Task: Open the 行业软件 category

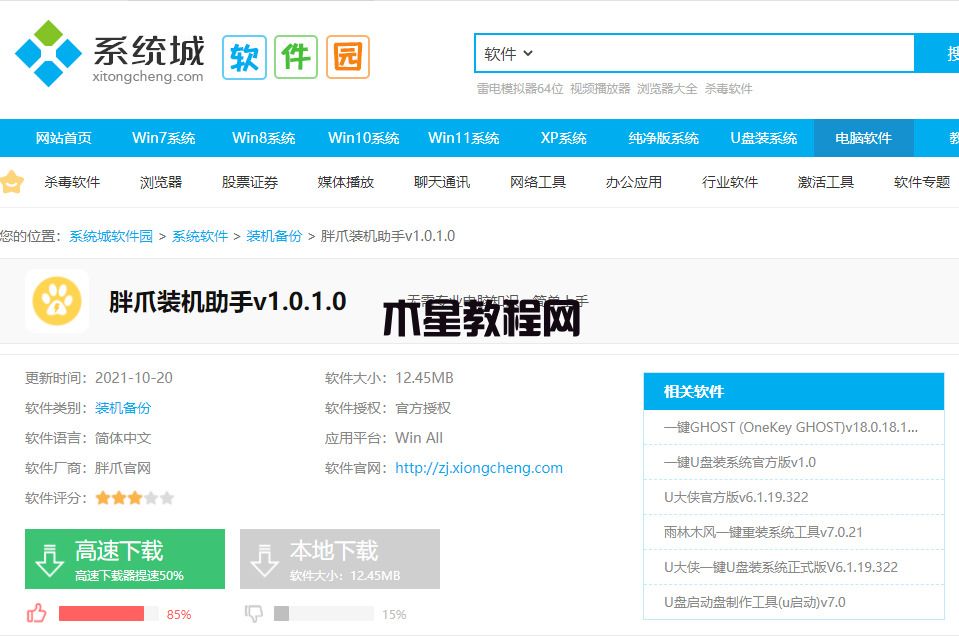Action: pos(730,182)
